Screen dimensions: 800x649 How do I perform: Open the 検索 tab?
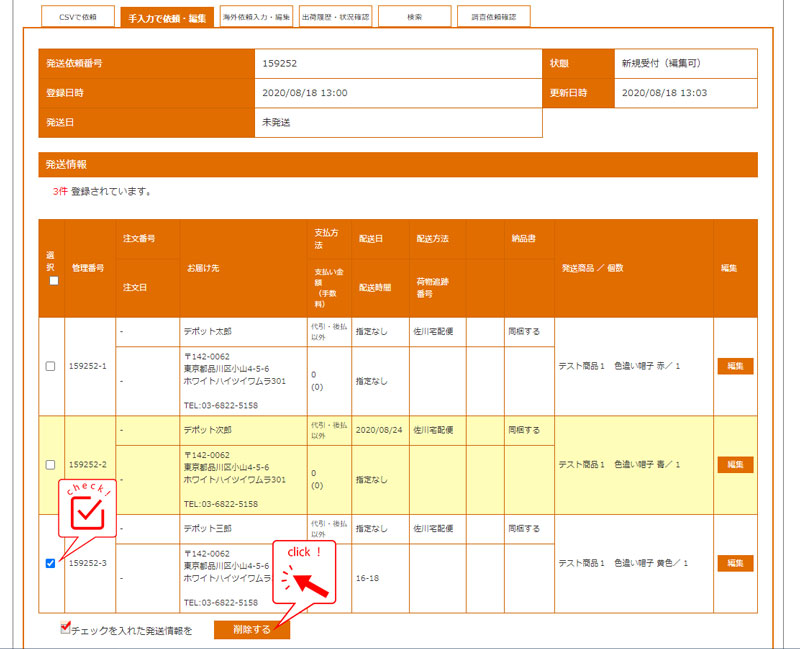point(414,17)
